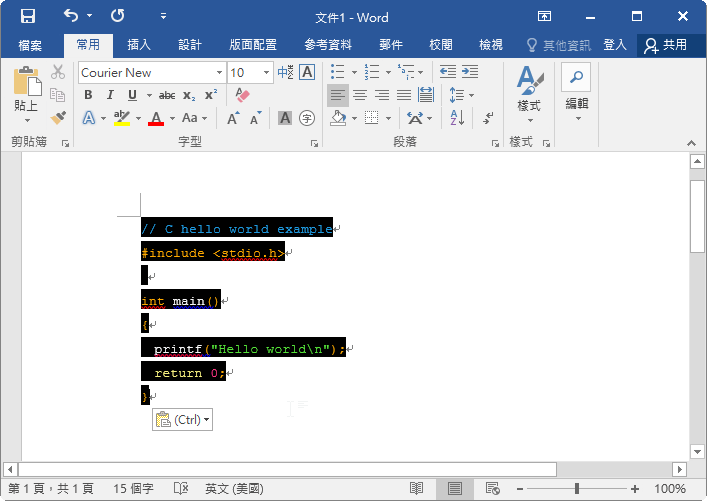This screenshot has height=501, width=707.
Task: Justify the paragraph text
Action: [404, 95]
